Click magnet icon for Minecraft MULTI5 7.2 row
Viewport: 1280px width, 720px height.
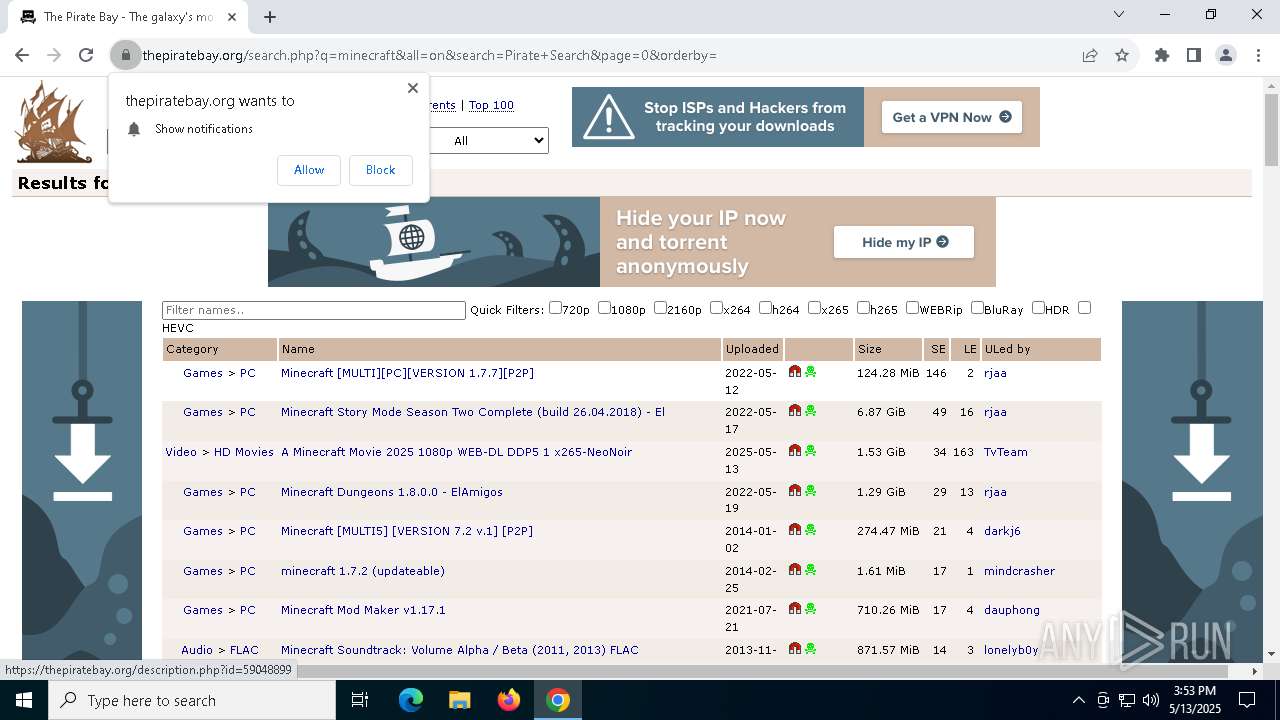(795, 530)
